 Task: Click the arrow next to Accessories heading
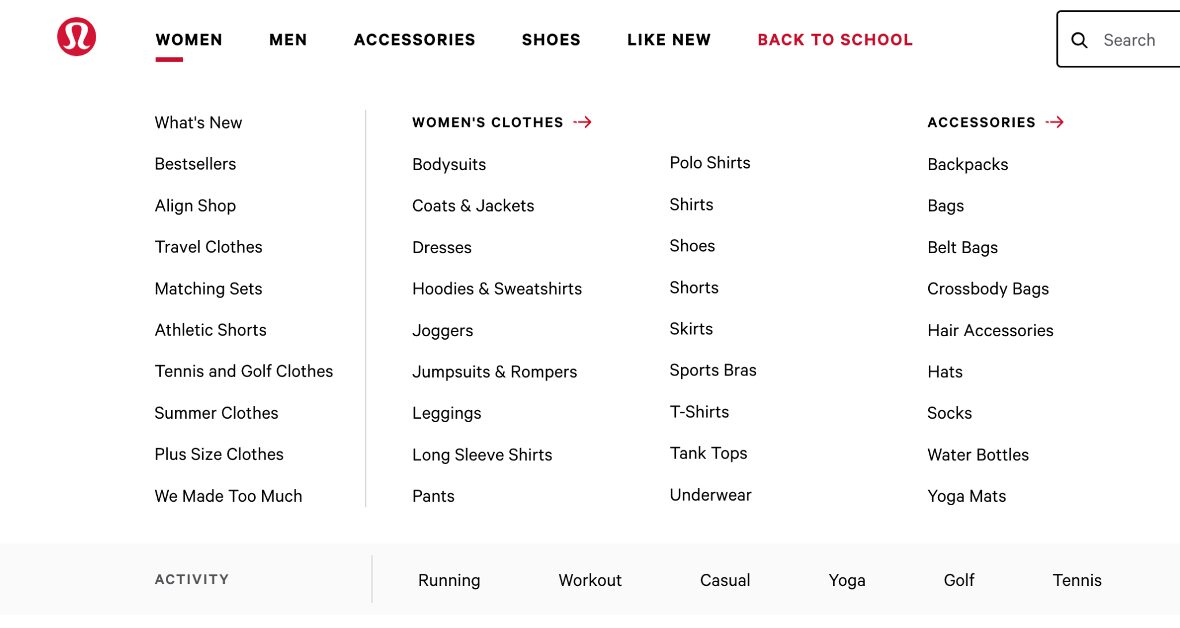tap(1054, 122)
